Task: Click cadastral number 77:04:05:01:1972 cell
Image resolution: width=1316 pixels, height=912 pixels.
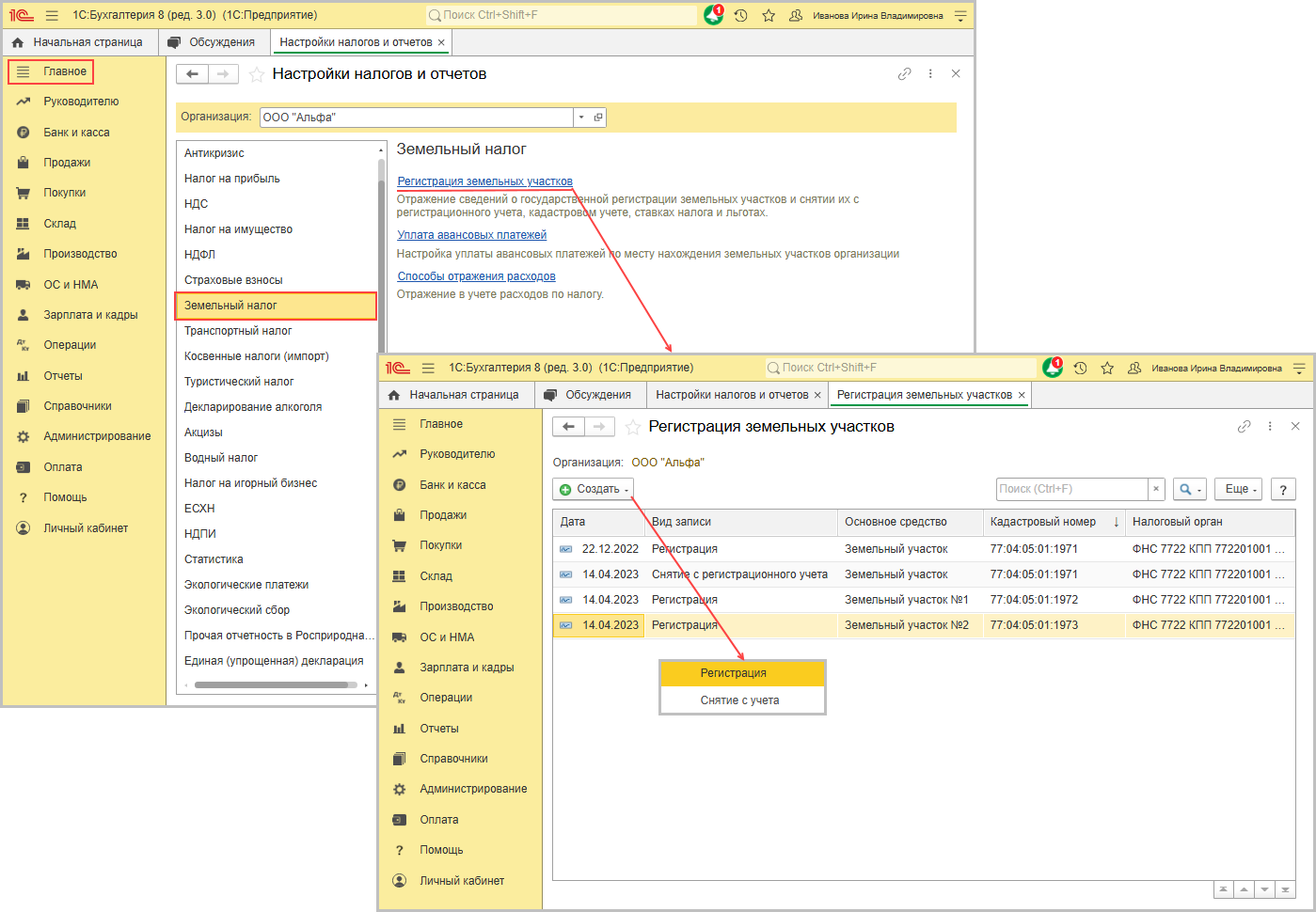Action: tap(1054, 600)
